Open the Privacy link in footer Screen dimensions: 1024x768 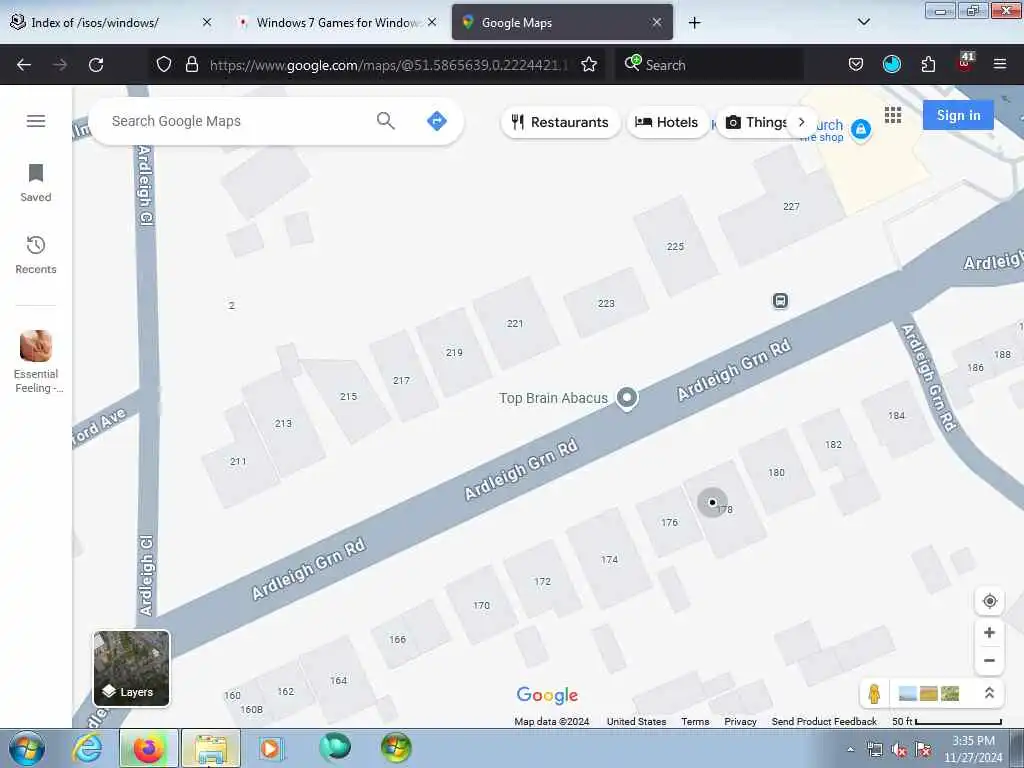coord(740,722)
